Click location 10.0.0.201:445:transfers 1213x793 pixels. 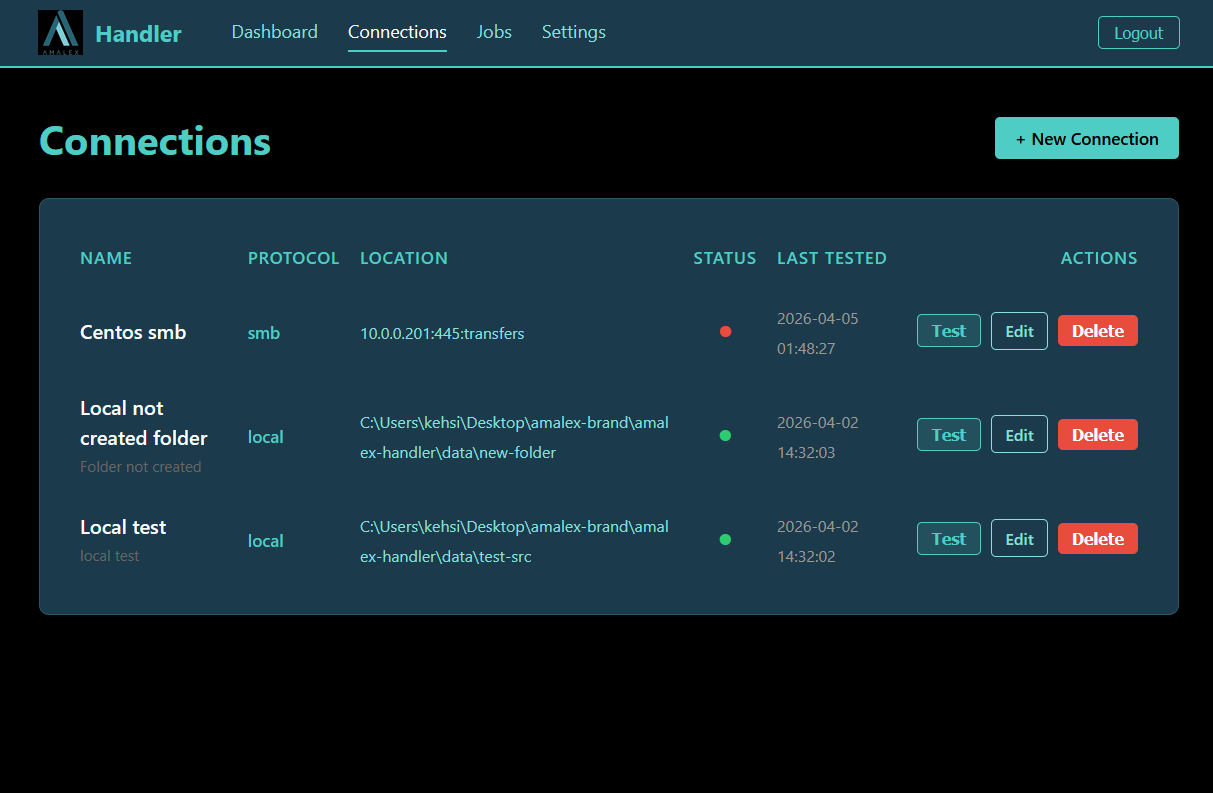click(442, 333)
